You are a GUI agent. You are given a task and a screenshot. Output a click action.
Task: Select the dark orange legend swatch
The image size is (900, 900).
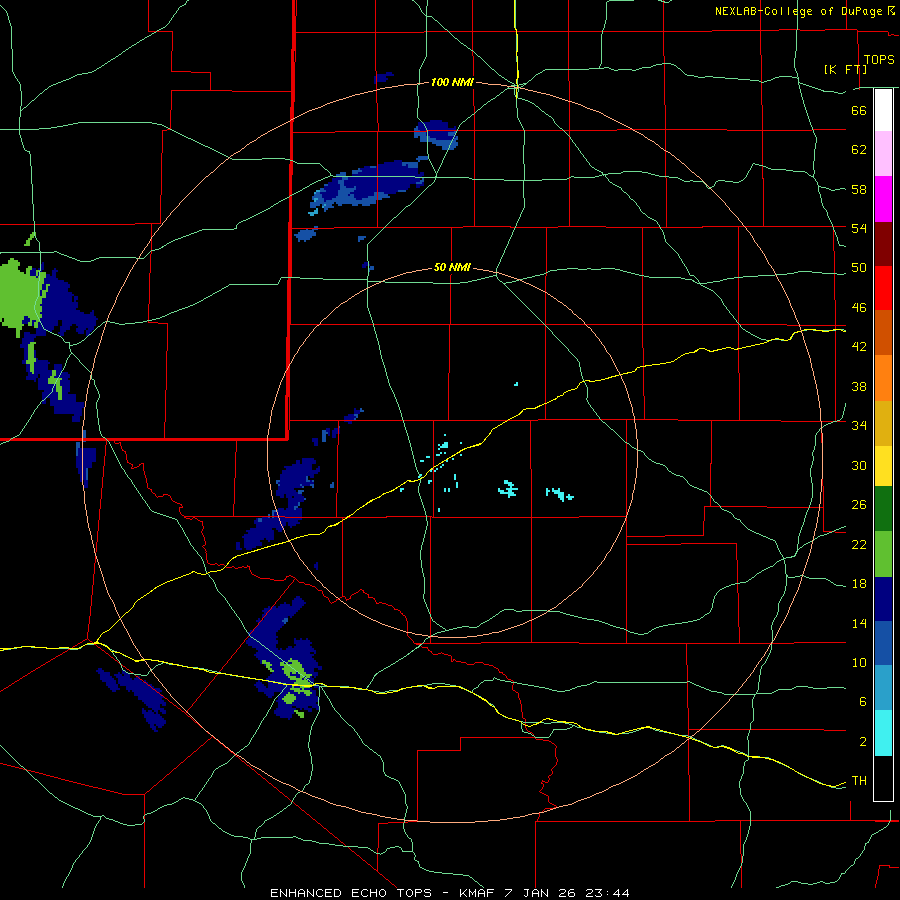coord(883,332)
